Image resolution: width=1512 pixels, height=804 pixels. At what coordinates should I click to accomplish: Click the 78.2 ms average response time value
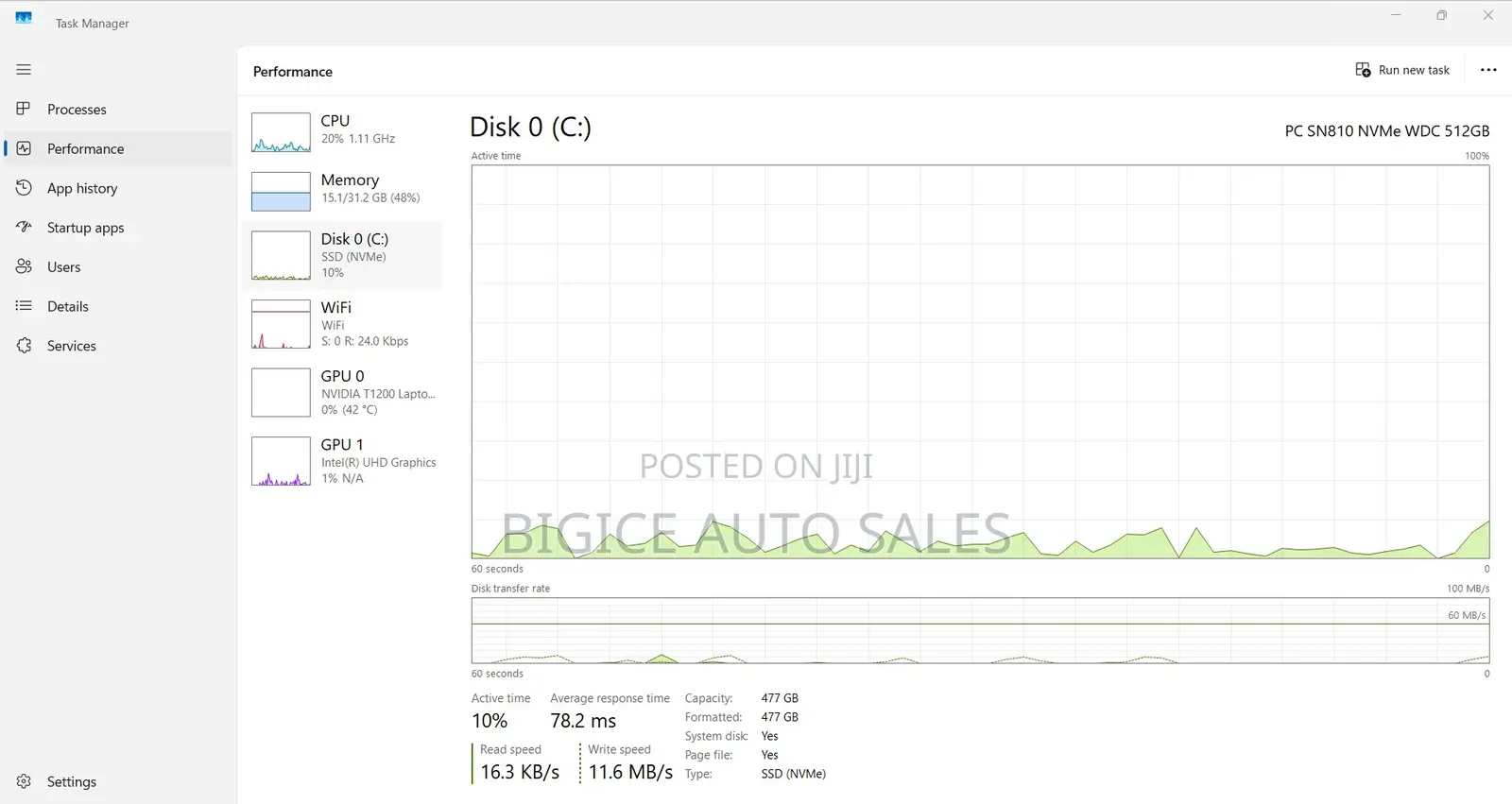(583, 721)
